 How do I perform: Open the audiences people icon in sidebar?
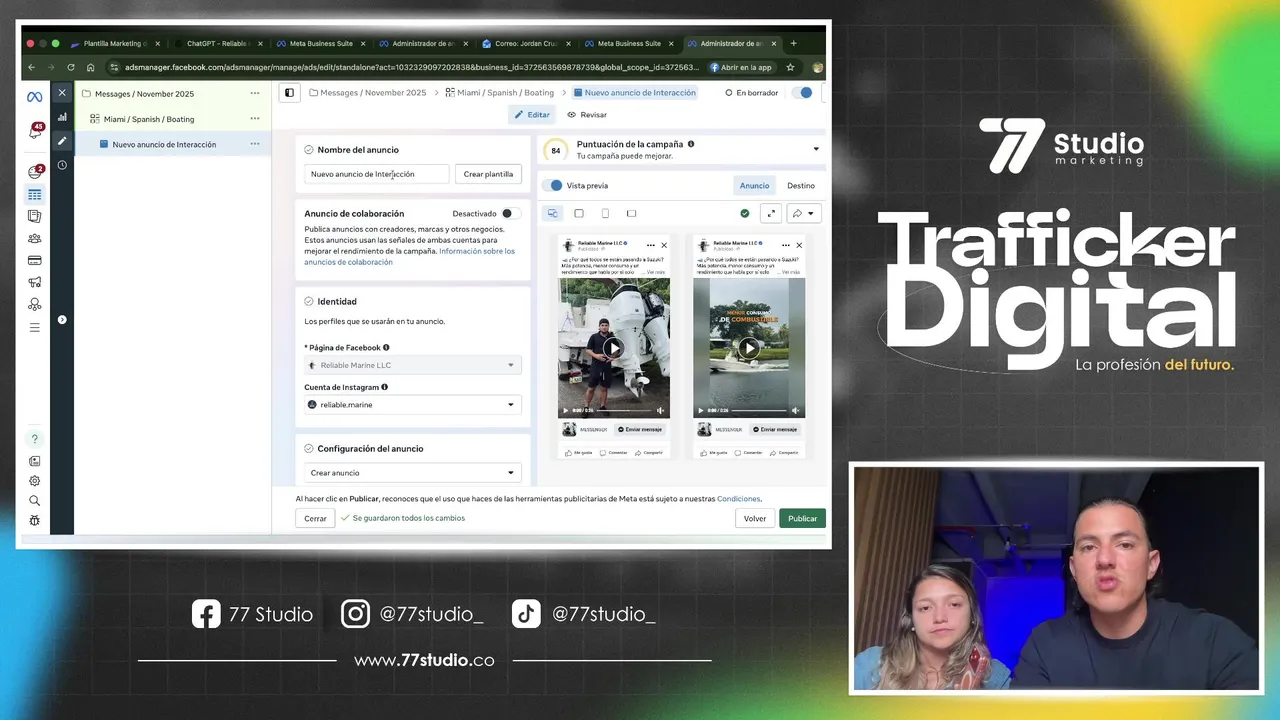[x=35, y=238]
